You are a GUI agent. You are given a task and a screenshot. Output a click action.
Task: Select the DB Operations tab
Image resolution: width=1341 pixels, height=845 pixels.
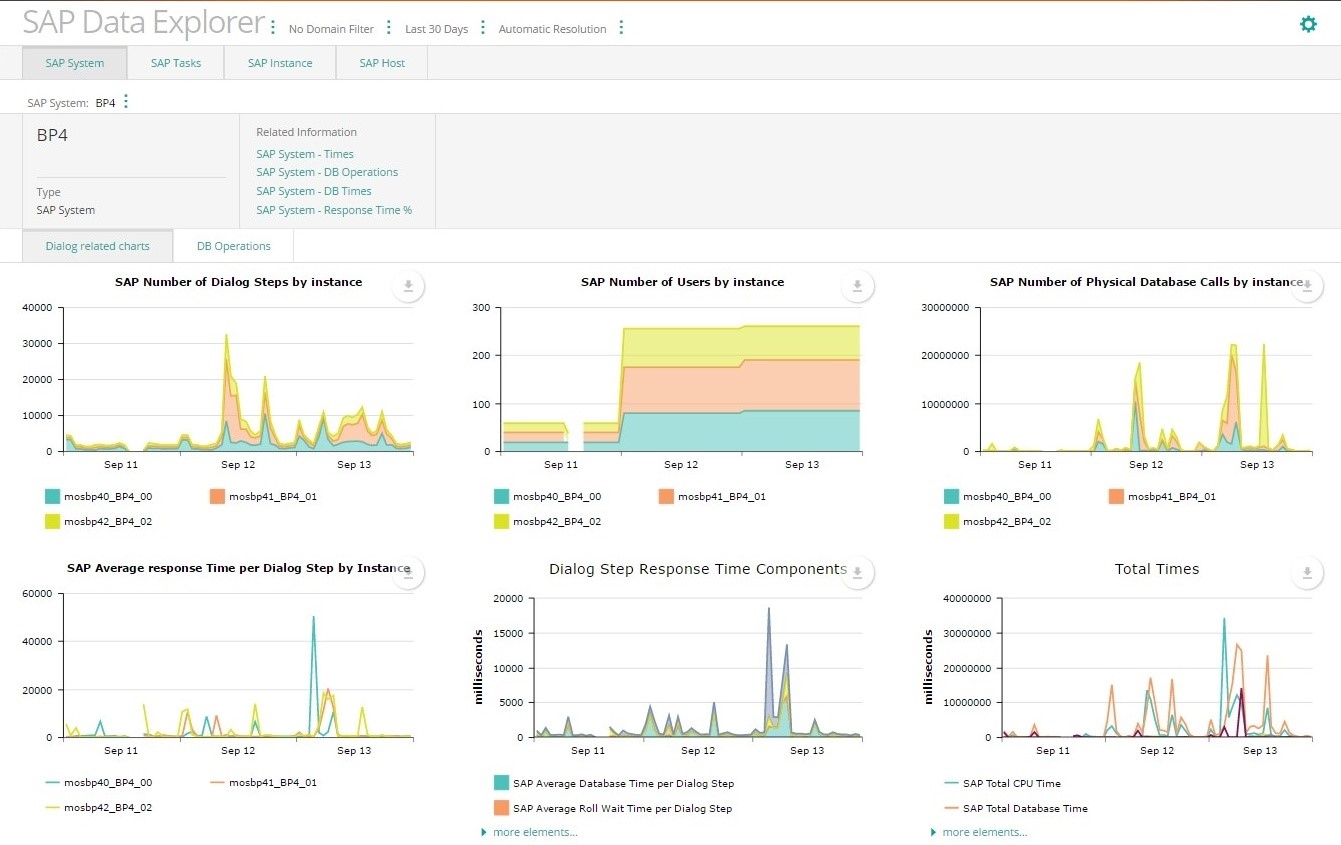[x=234, y=246]
